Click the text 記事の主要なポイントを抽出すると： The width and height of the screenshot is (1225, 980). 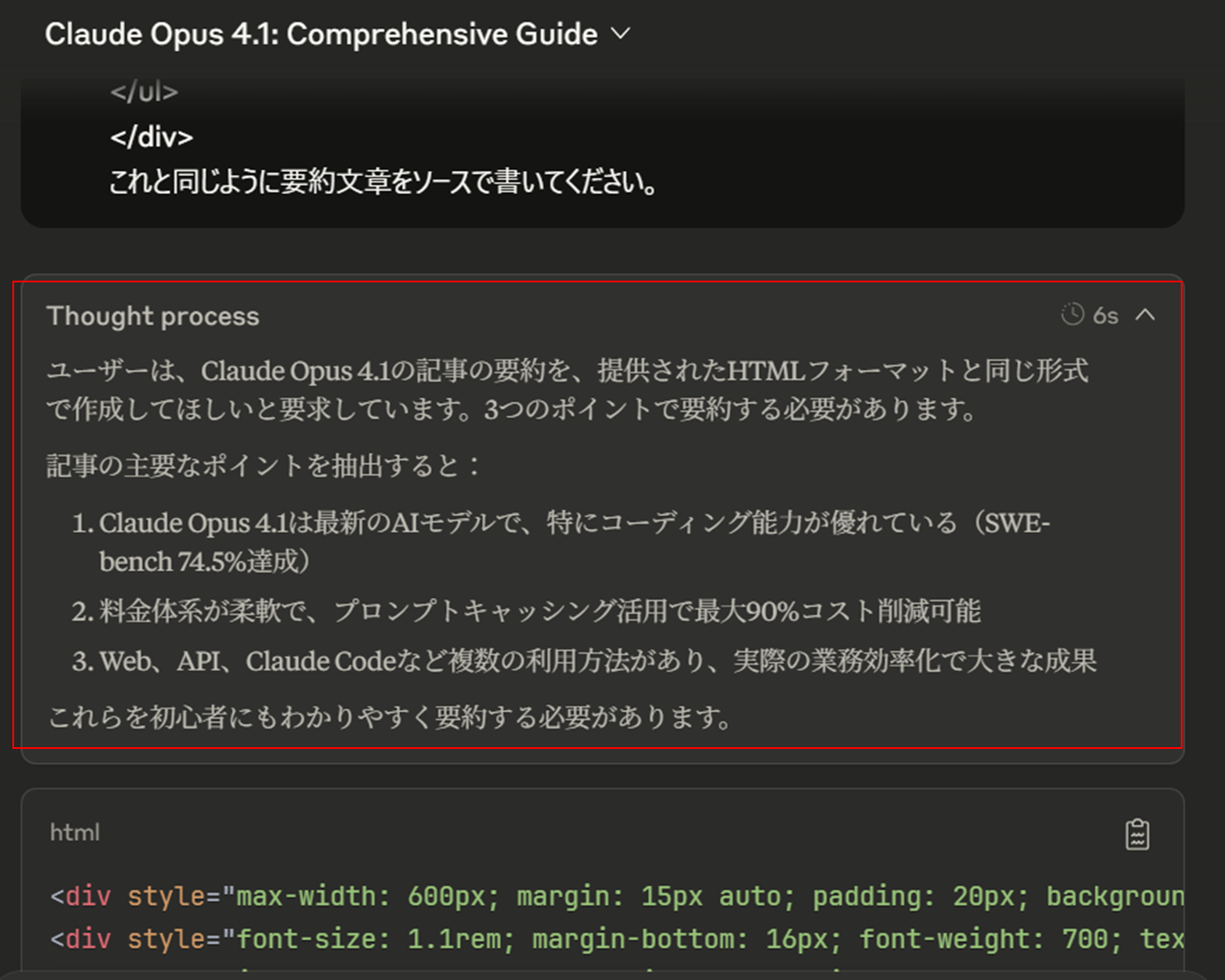coord(264,466)
